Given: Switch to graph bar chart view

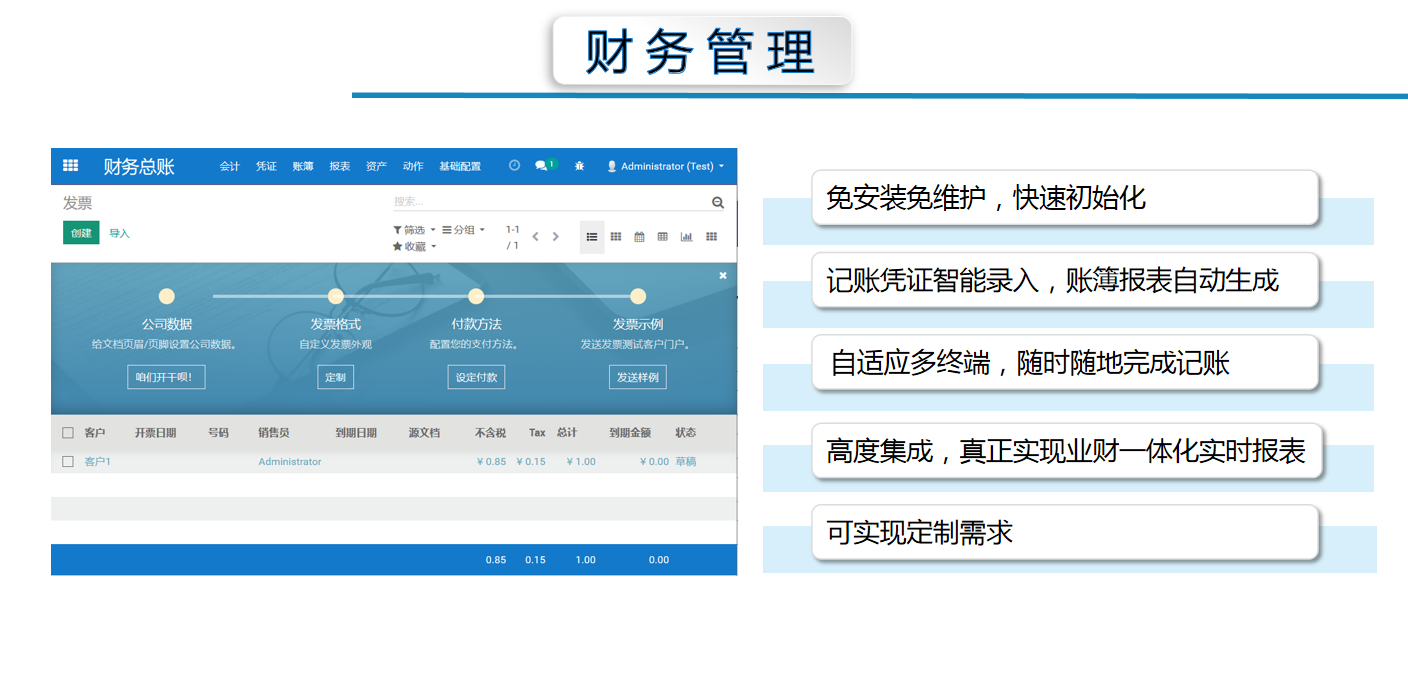Looking at the screenshot, I should 686,237.
